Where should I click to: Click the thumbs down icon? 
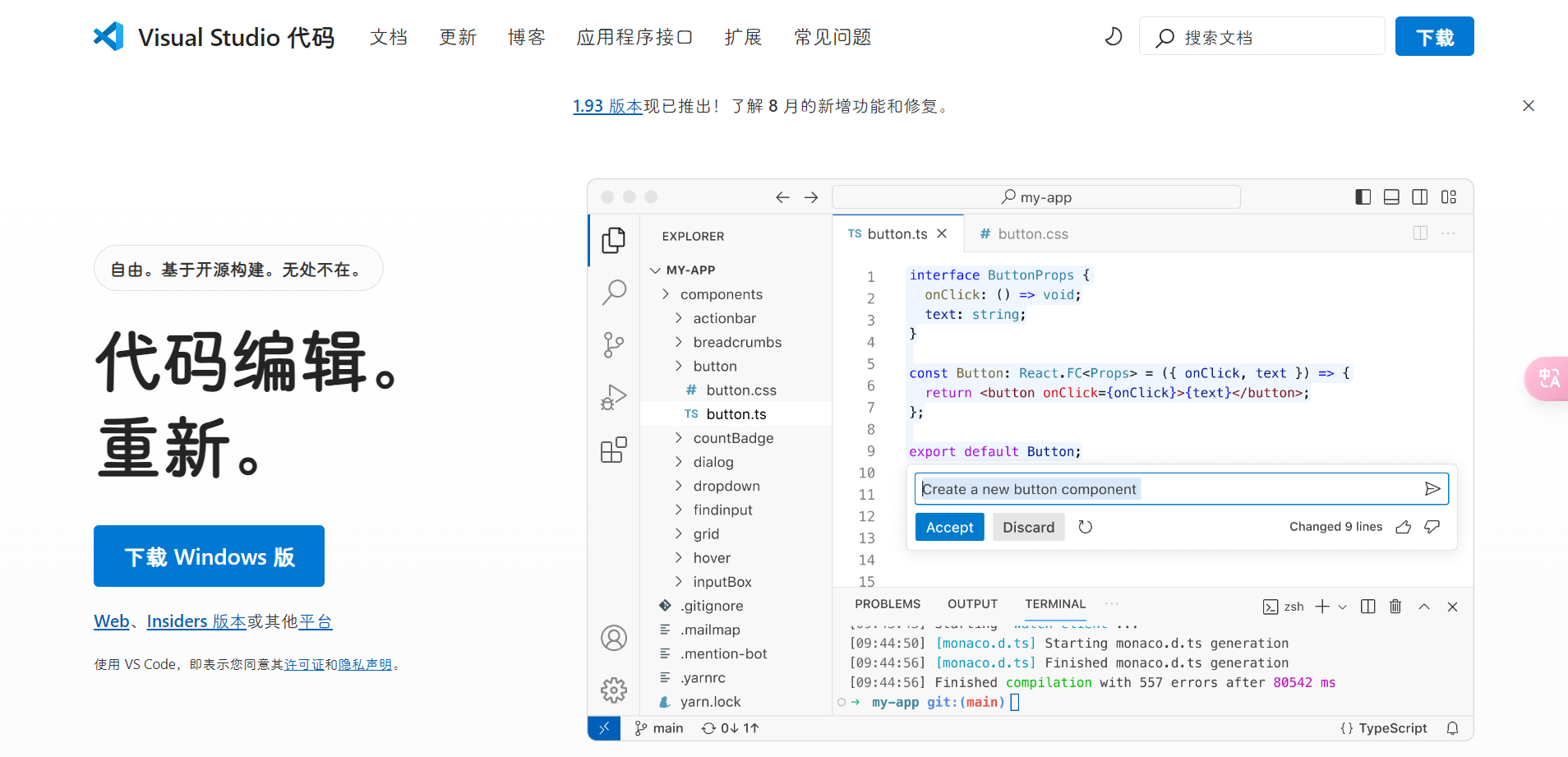tap(1432, 527)
